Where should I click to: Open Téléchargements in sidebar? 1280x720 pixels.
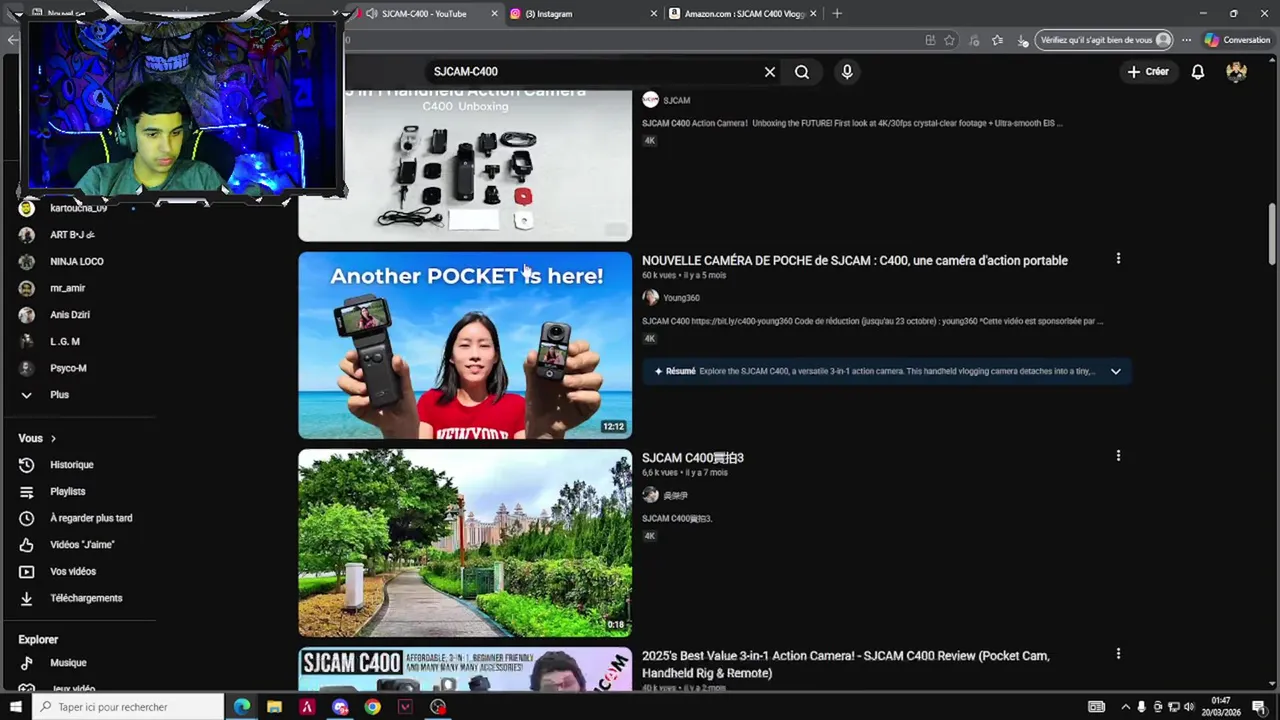86,598
